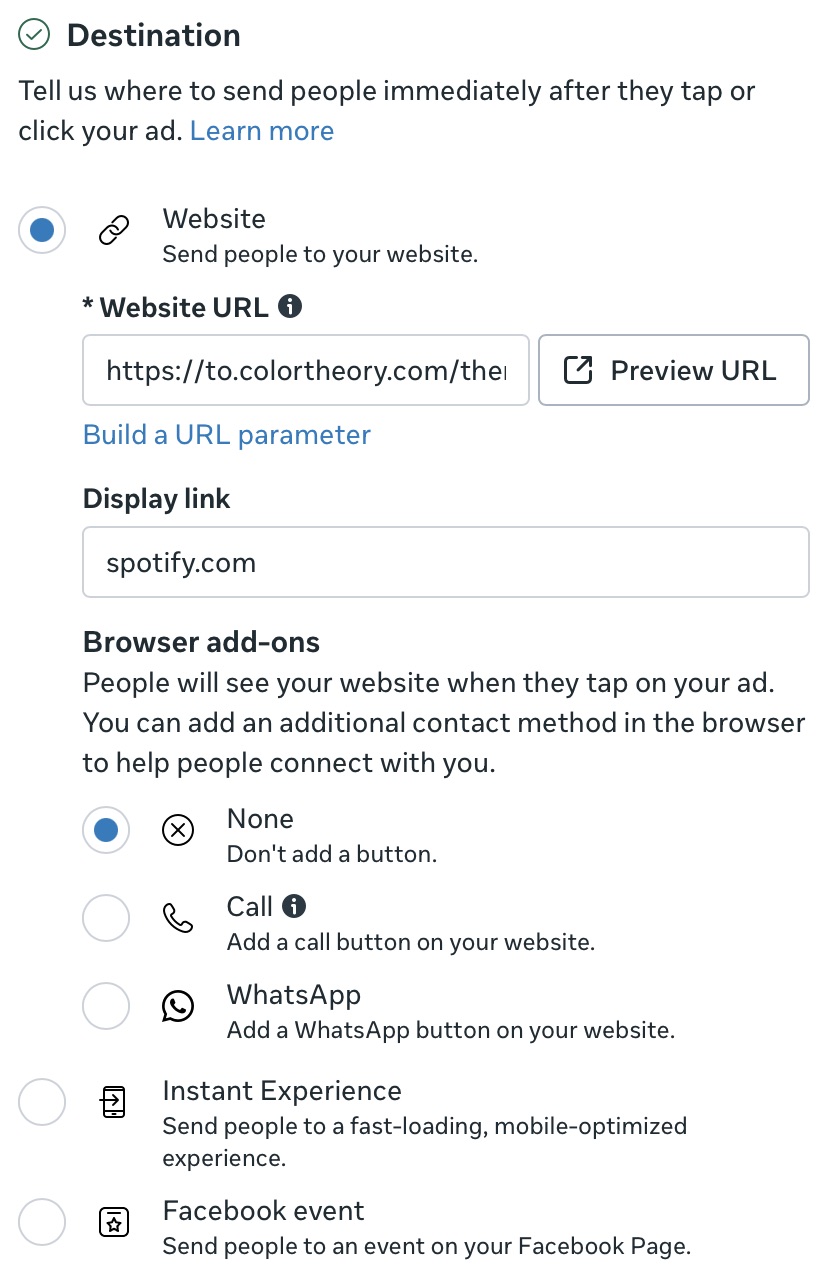Click the Instant Experience mobile icon
The image size is (832, 1282).
(114, 1102)
